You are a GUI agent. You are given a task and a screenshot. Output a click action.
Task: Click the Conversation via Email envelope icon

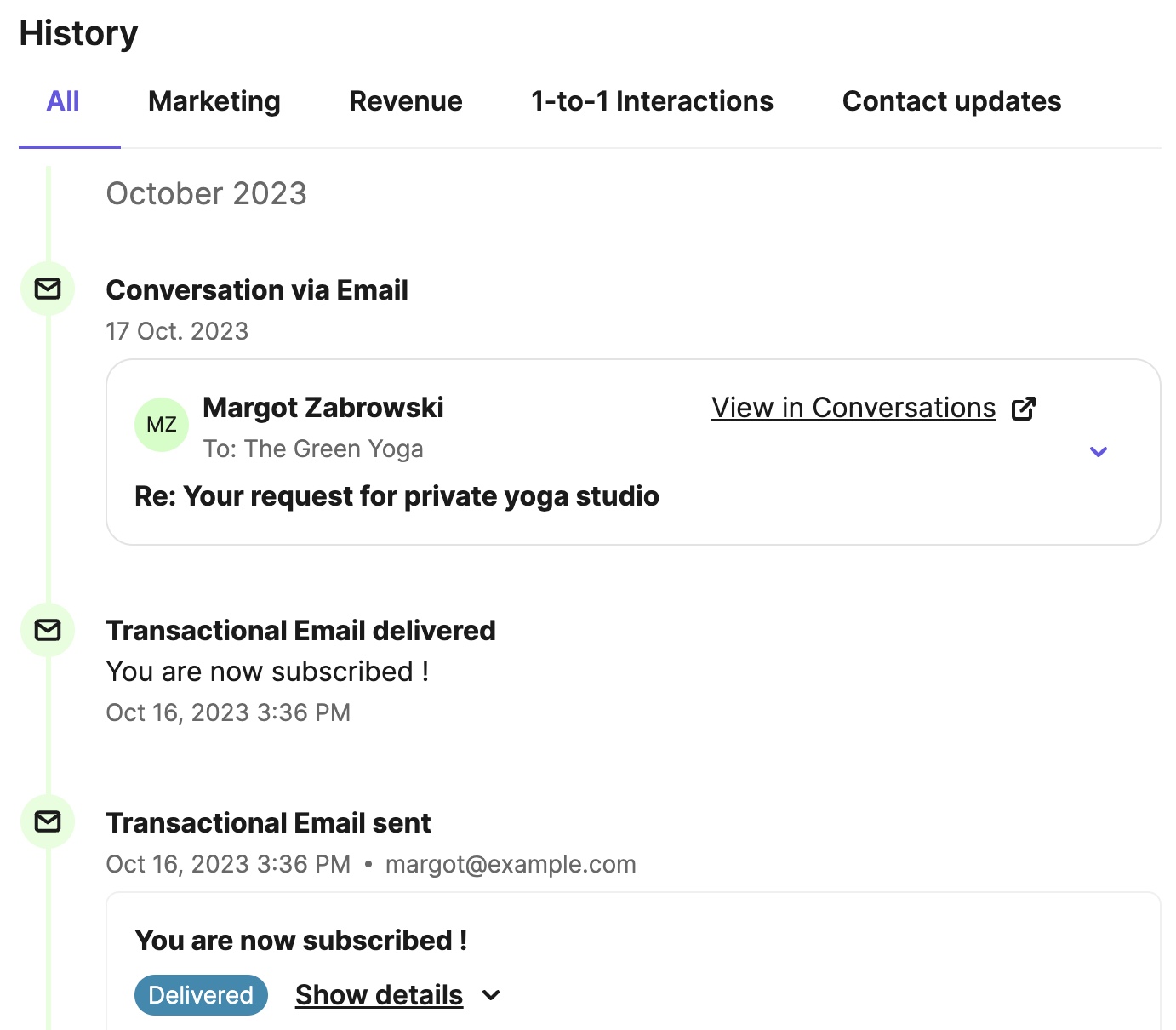[x=48, y=289]
